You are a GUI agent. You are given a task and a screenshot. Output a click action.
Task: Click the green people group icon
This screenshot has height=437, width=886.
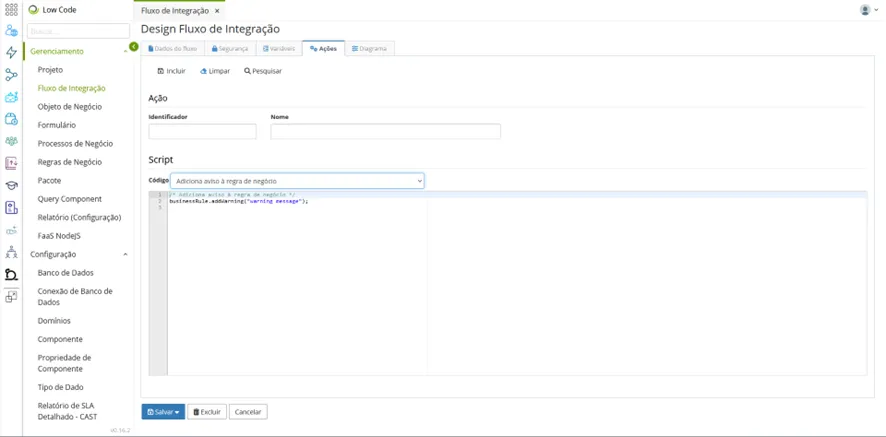click(11, 141)
